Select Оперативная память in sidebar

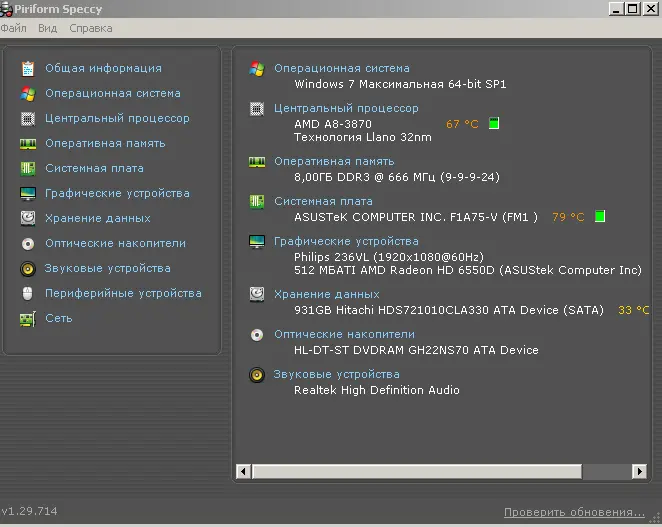click(105, 143)
